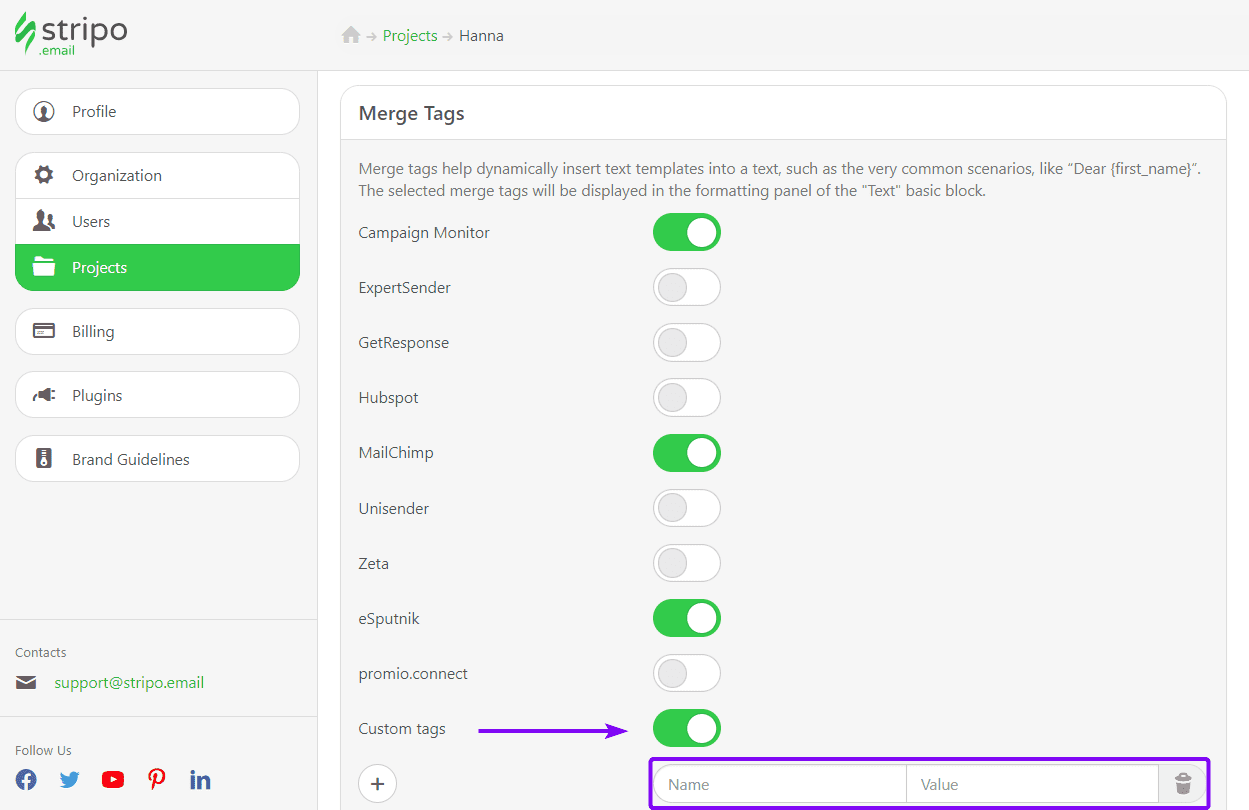Click the Stripo logo in the header

click(70, 33)
